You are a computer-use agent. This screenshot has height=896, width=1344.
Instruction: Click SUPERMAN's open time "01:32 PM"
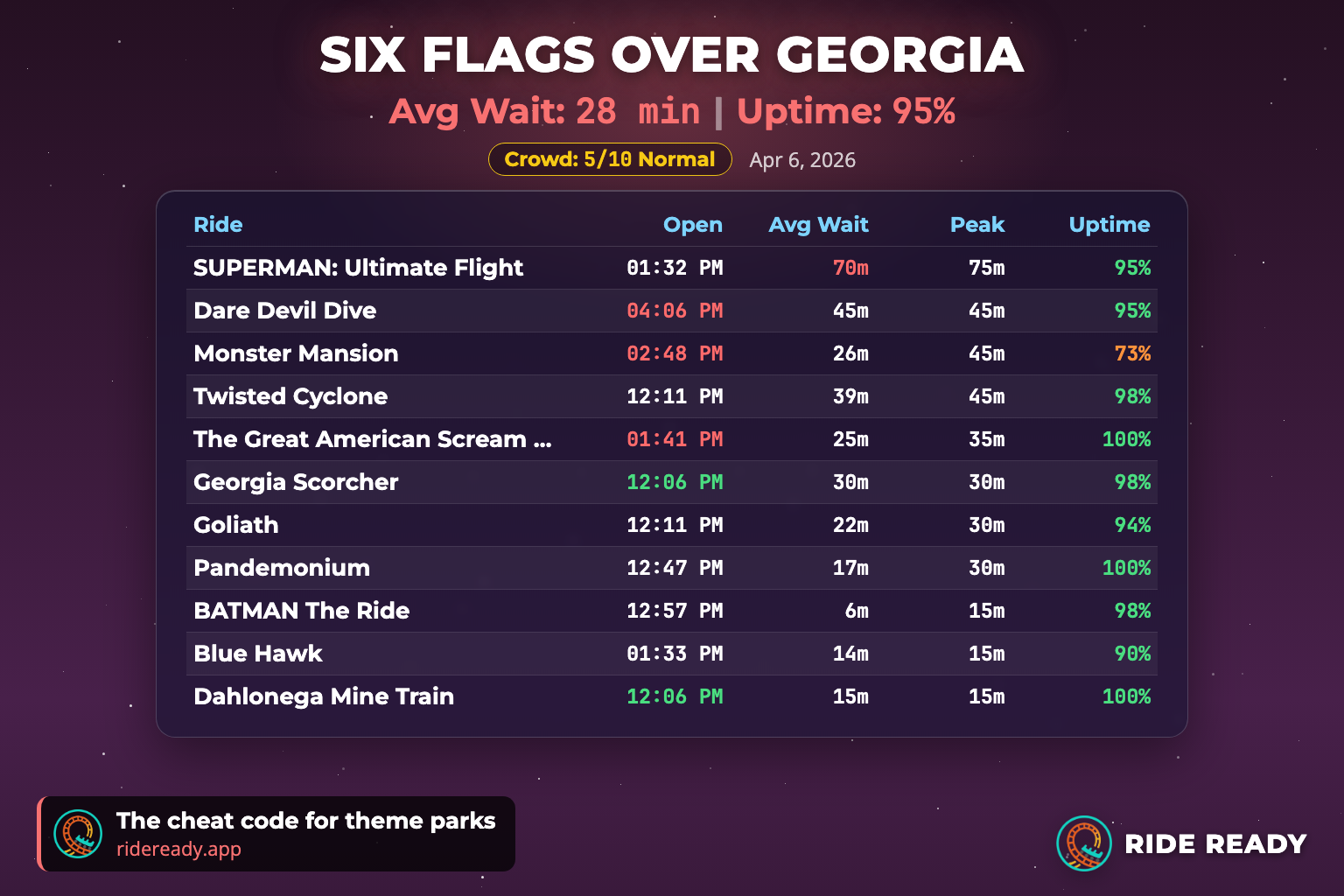[675, 268]
